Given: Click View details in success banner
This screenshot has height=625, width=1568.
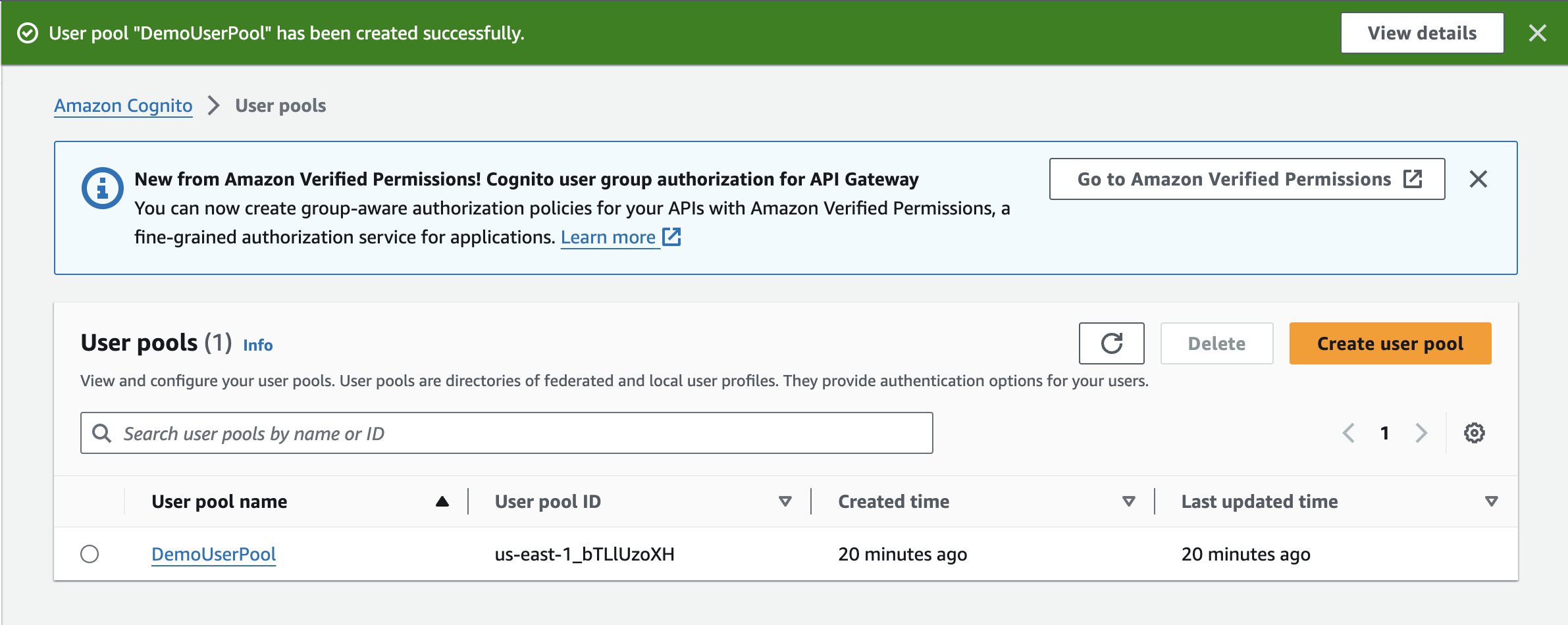Looking at the screenshot, I should (1422, 33).
